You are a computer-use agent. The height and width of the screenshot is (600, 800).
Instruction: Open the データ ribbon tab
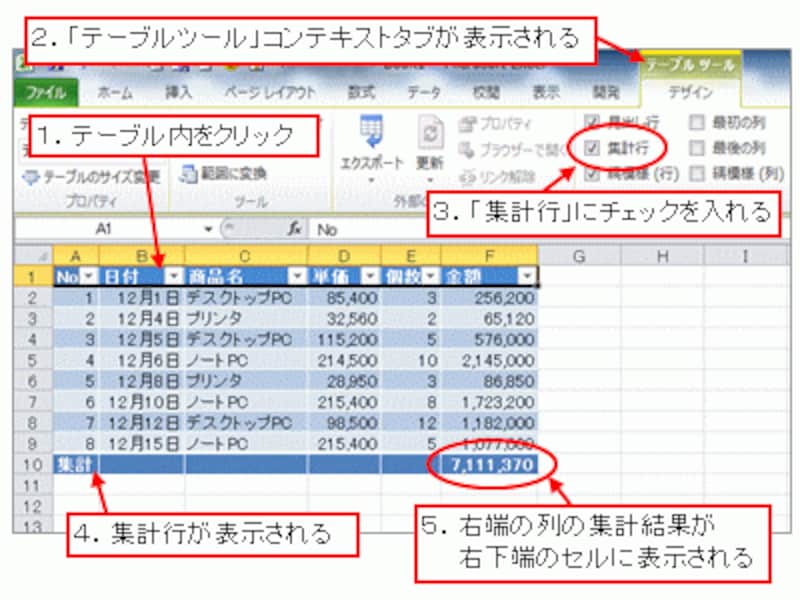click(424, 93)
